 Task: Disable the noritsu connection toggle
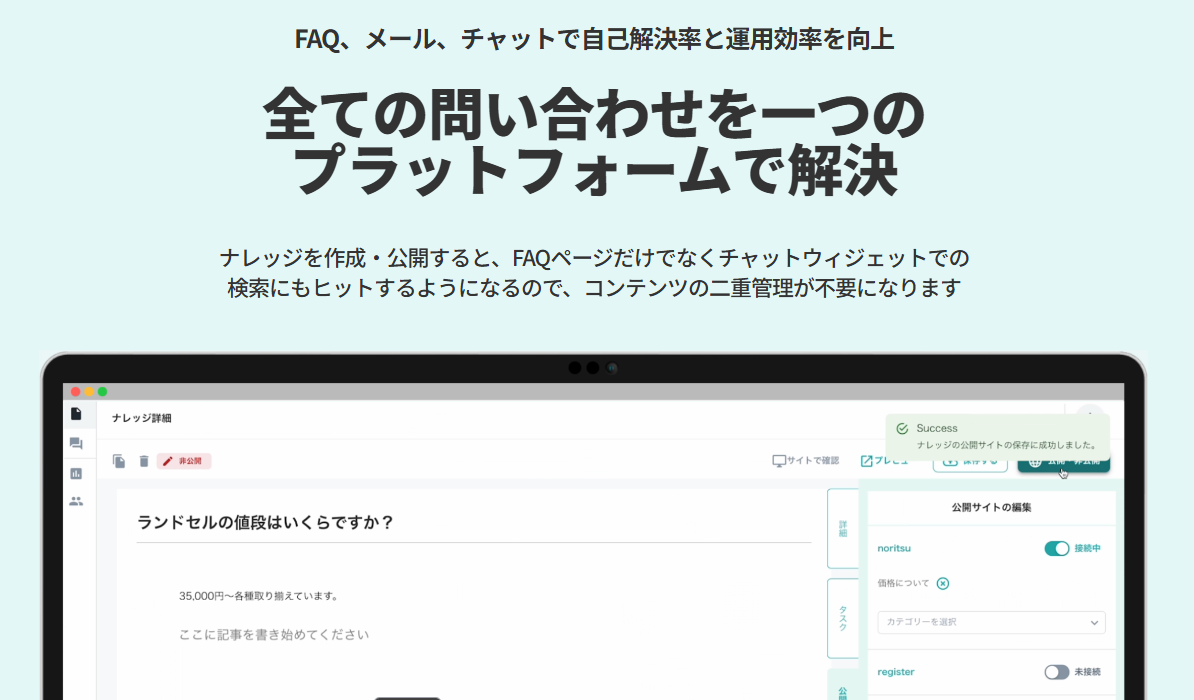pos(1056,548)
